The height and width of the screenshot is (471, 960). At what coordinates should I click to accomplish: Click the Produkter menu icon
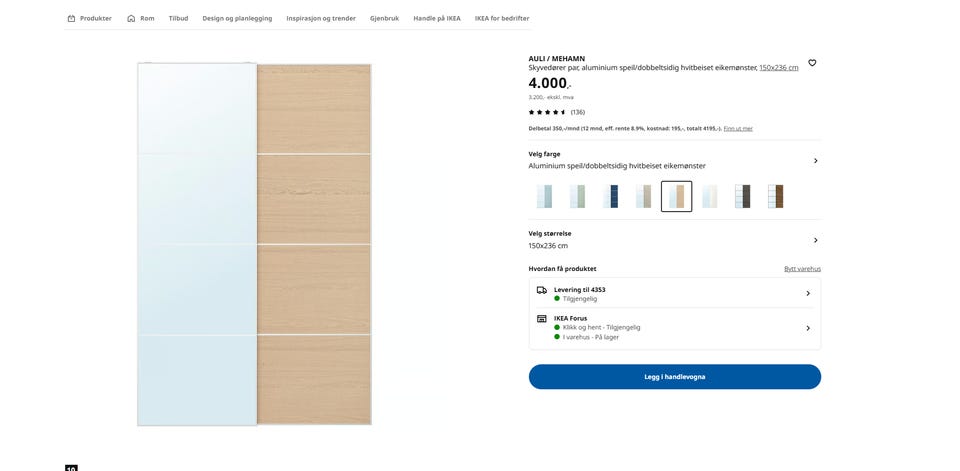click(x=71, y=18)
